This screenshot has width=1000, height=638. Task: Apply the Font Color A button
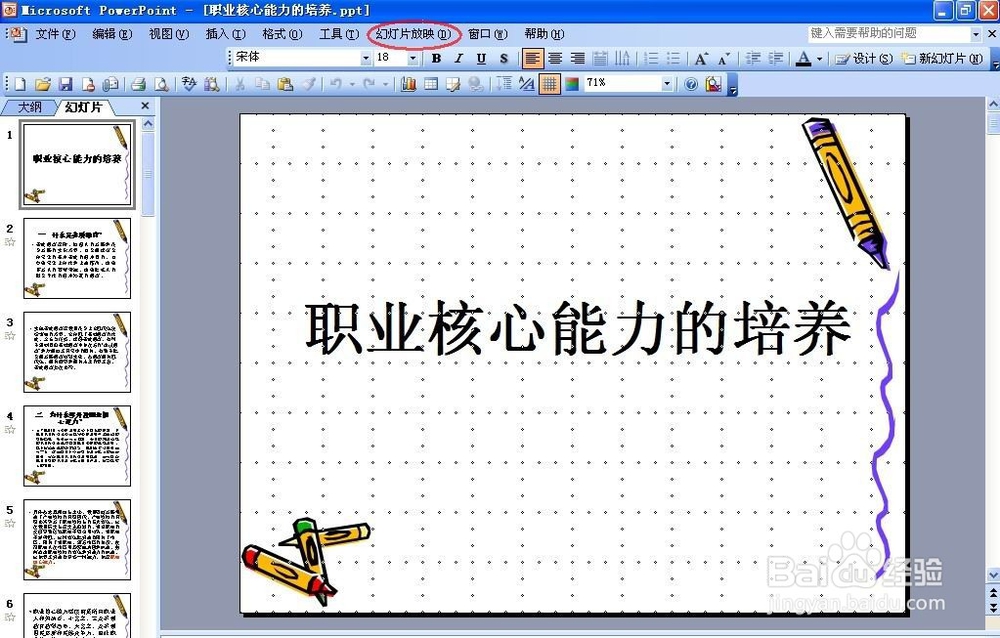tap(804, 59)
